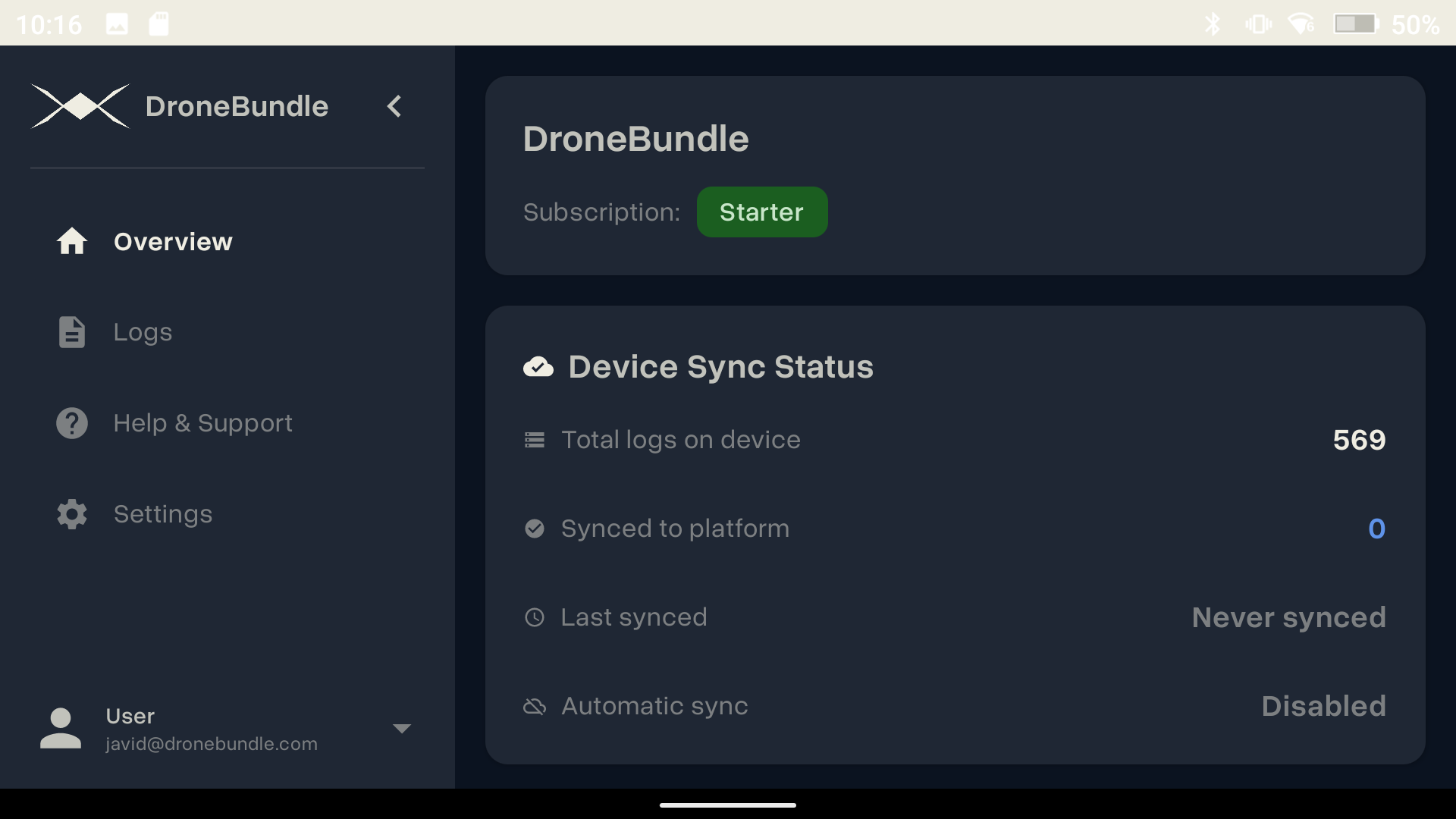Image resolution: width=1456 pixels, height=819 pixels.
Task: Click the question mark Help & Support icon
Action: pos(71,422)
